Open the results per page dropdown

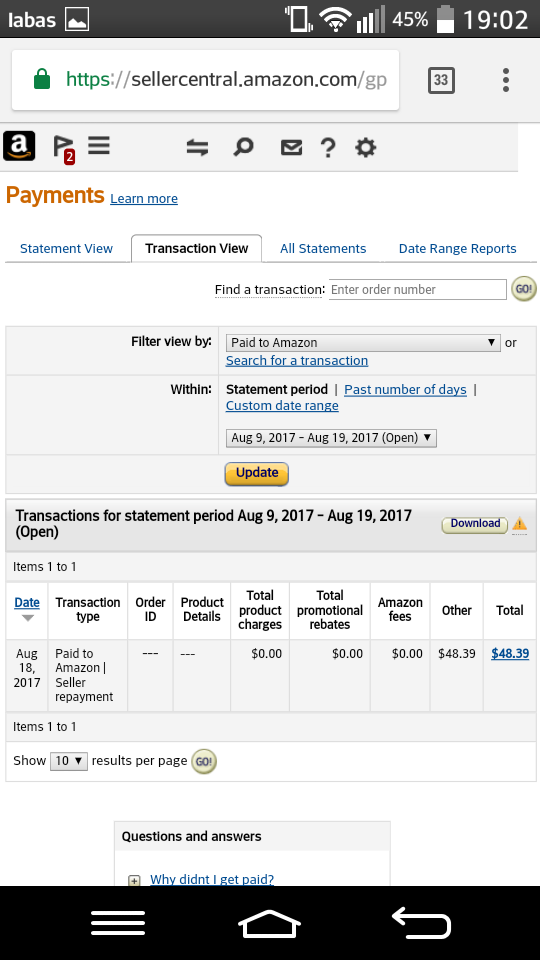[x=69, y=761]
